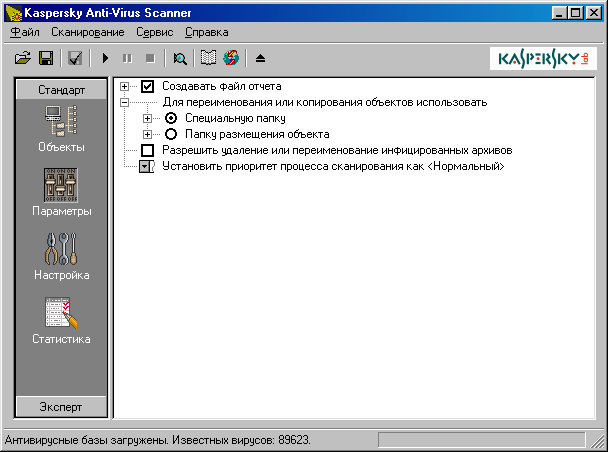Open the Сервис menu
The width and height of the screenshot is (608, 452).
[x=154, y=32]
